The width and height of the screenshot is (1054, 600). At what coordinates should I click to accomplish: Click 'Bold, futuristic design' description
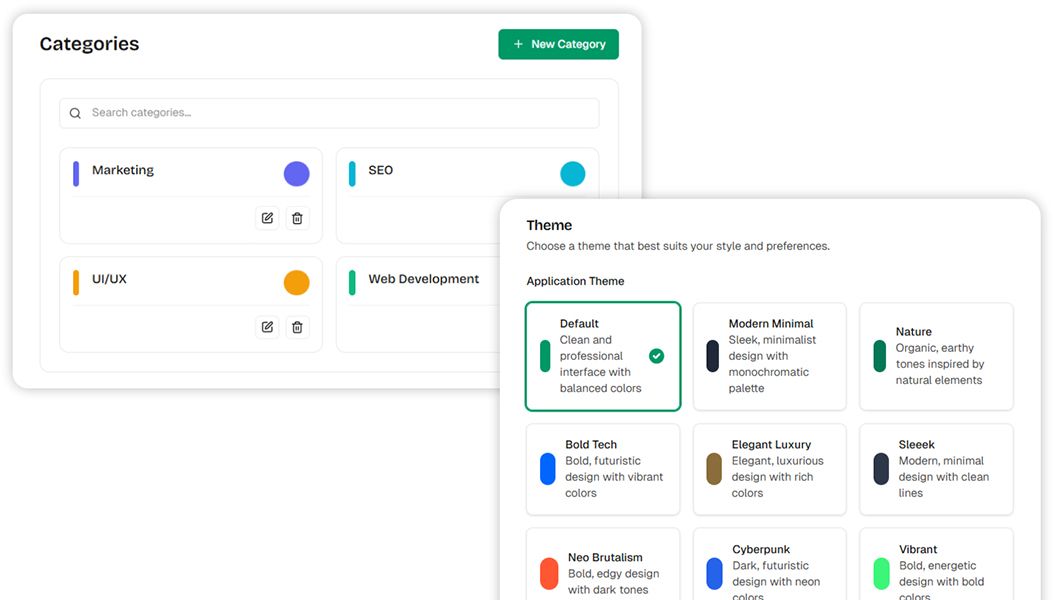614,477
